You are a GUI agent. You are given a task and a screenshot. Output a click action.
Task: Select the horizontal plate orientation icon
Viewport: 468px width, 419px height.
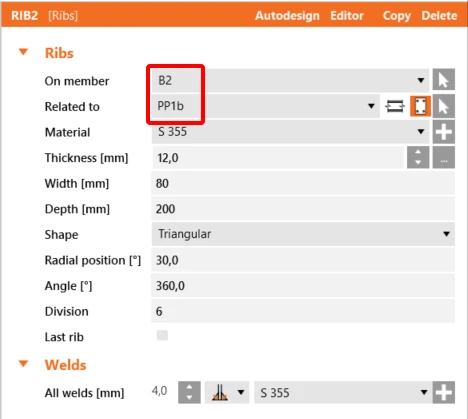(395, 106)
